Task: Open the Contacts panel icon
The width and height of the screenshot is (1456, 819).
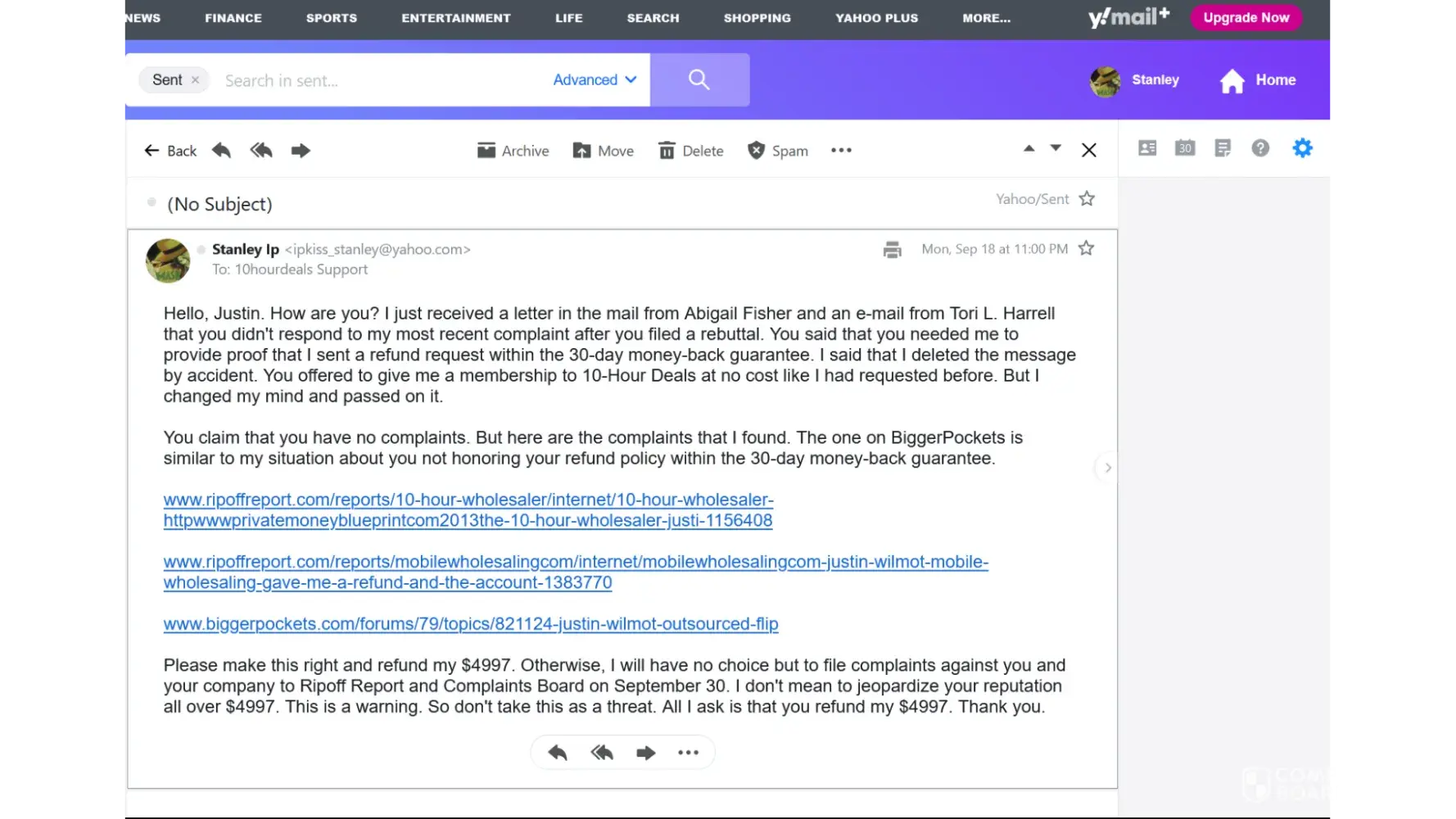Action: click(1147, 148)
